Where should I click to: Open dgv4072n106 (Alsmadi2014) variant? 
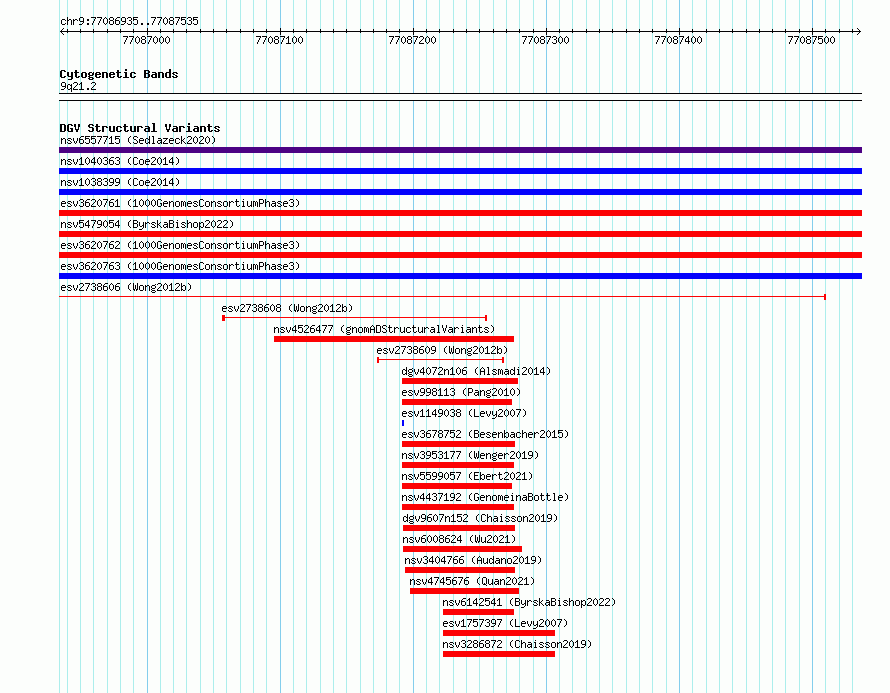click(x=476, y=371)
